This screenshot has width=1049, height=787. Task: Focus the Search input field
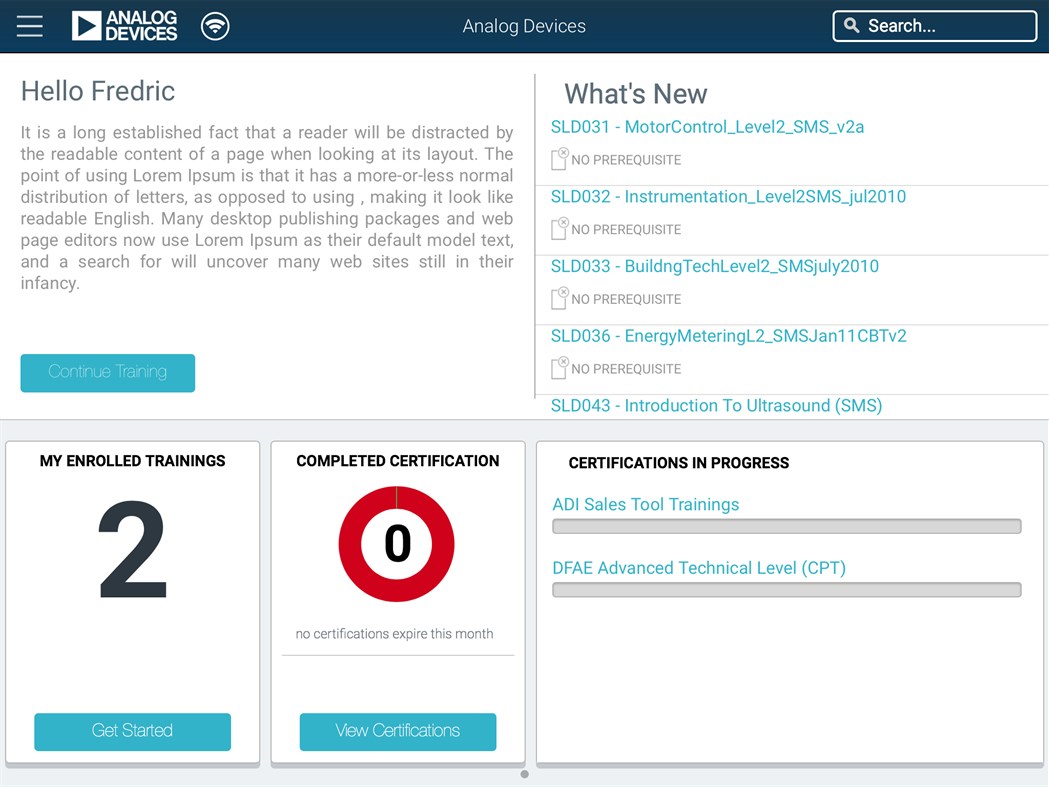[935, 26]
